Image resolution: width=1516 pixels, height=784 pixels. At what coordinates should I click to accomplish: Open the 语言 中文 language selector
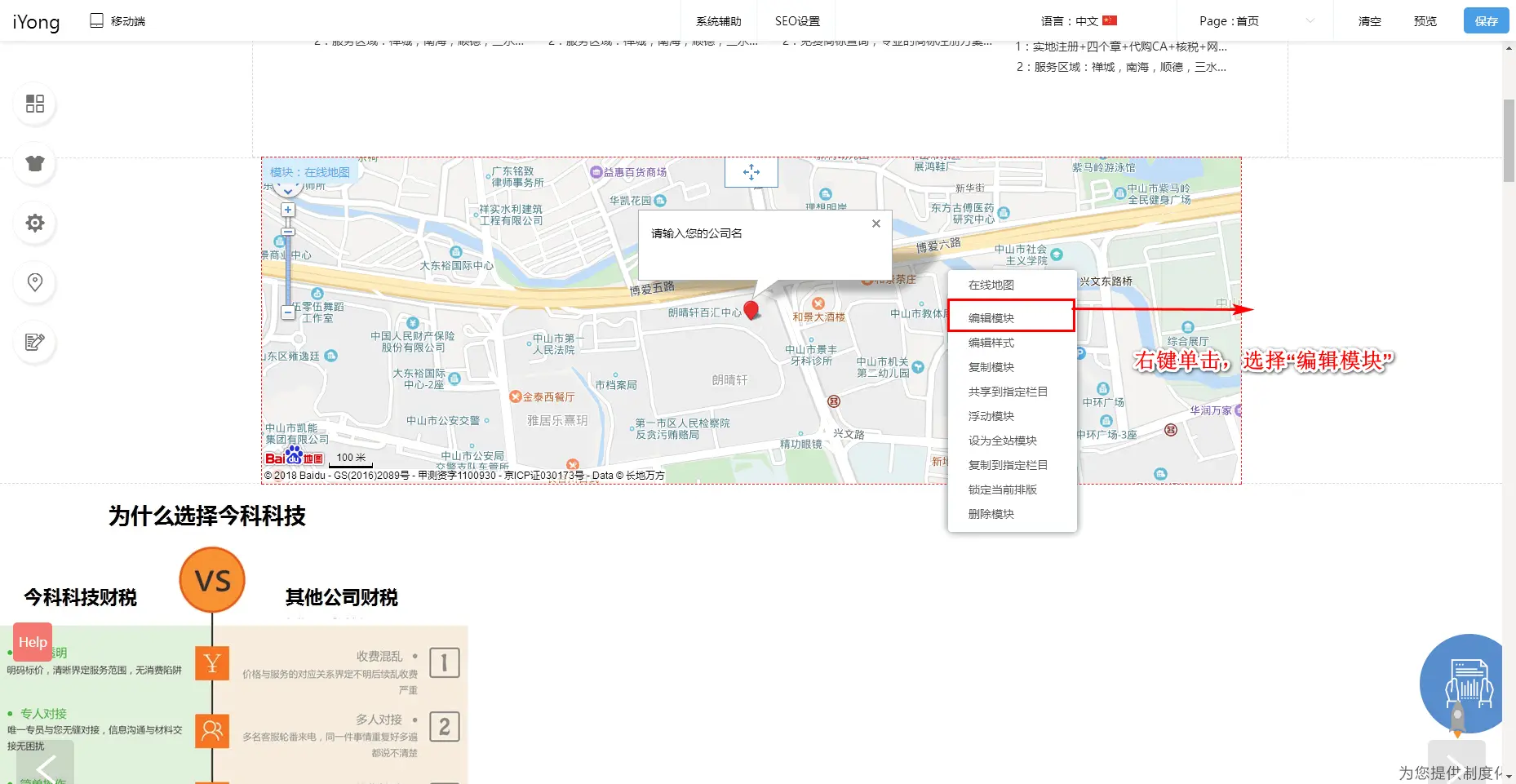pyautogui.click(x=1079, y=21)
